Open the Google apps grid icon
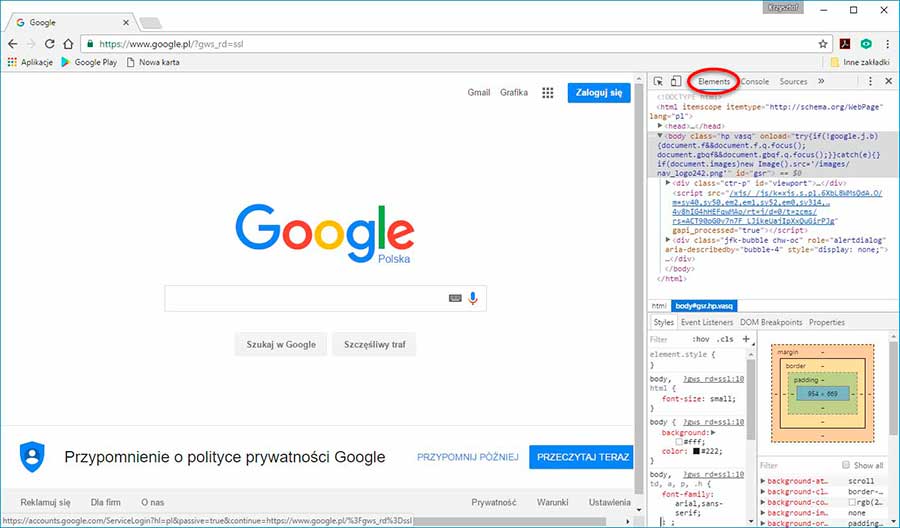Screen dimensions: 900x528 548,93
